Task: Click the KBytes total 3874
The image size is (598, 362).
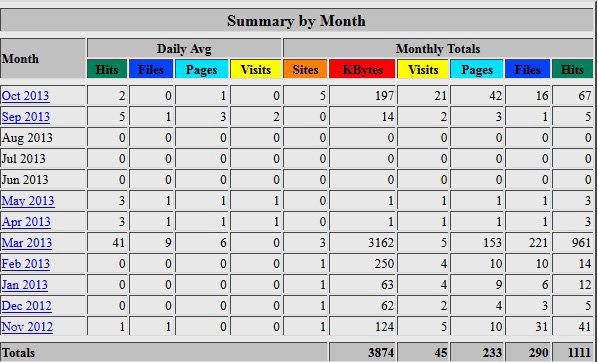Action: point(381,352)
